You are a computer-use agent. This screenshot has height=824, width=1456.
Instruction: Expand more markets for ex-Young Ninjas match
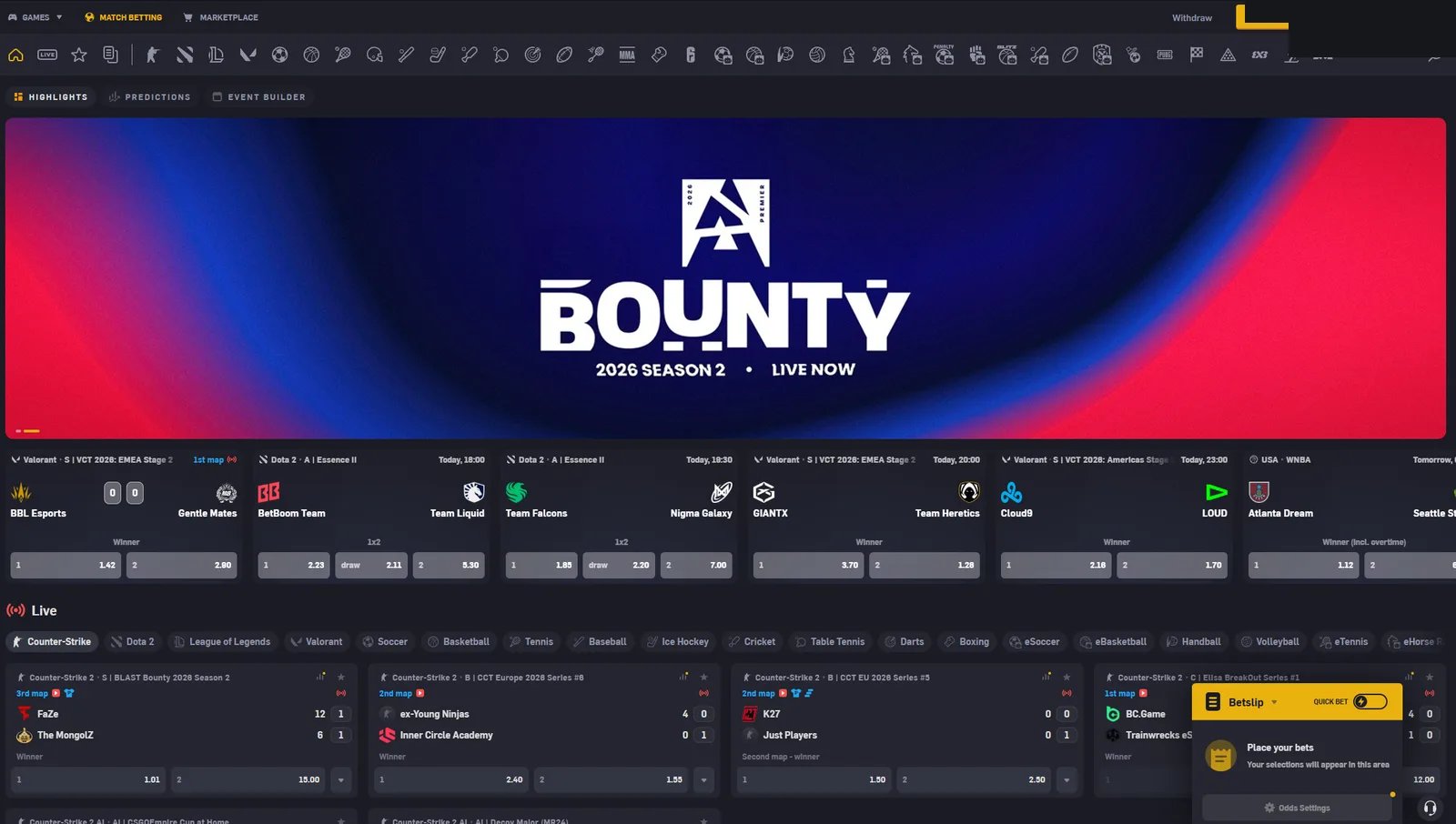click(x=703, y=779)
